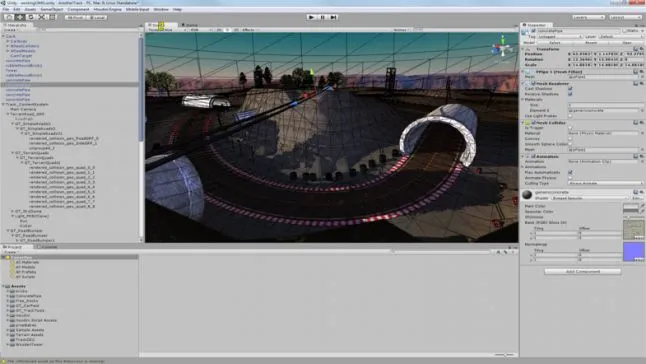The width and height of the screenshot is (646, 364).
Task: Click the Specular Color swatch
Action: 630,211
